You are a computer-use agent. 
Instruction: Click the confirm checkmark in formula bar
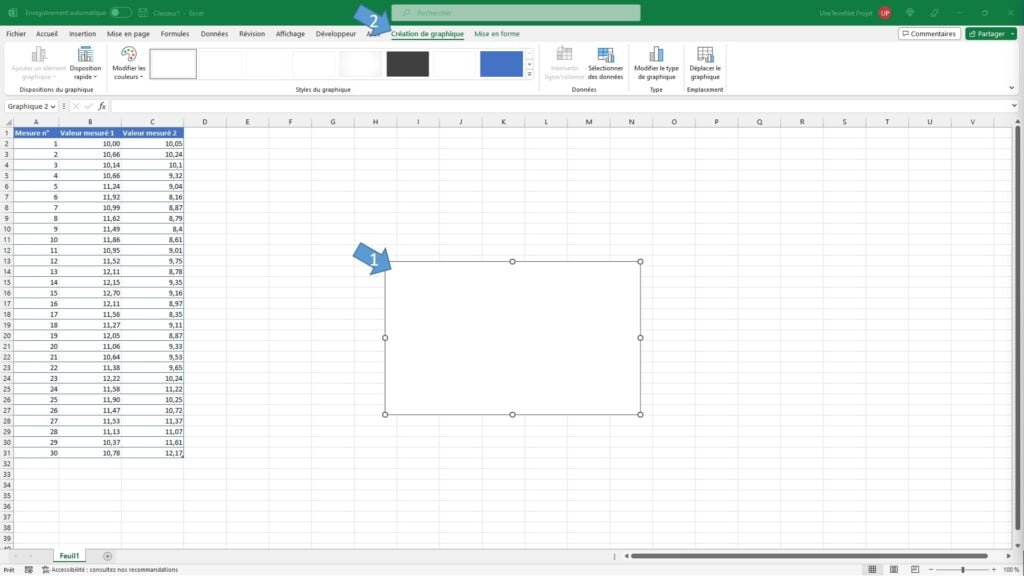tap(88, 106)
